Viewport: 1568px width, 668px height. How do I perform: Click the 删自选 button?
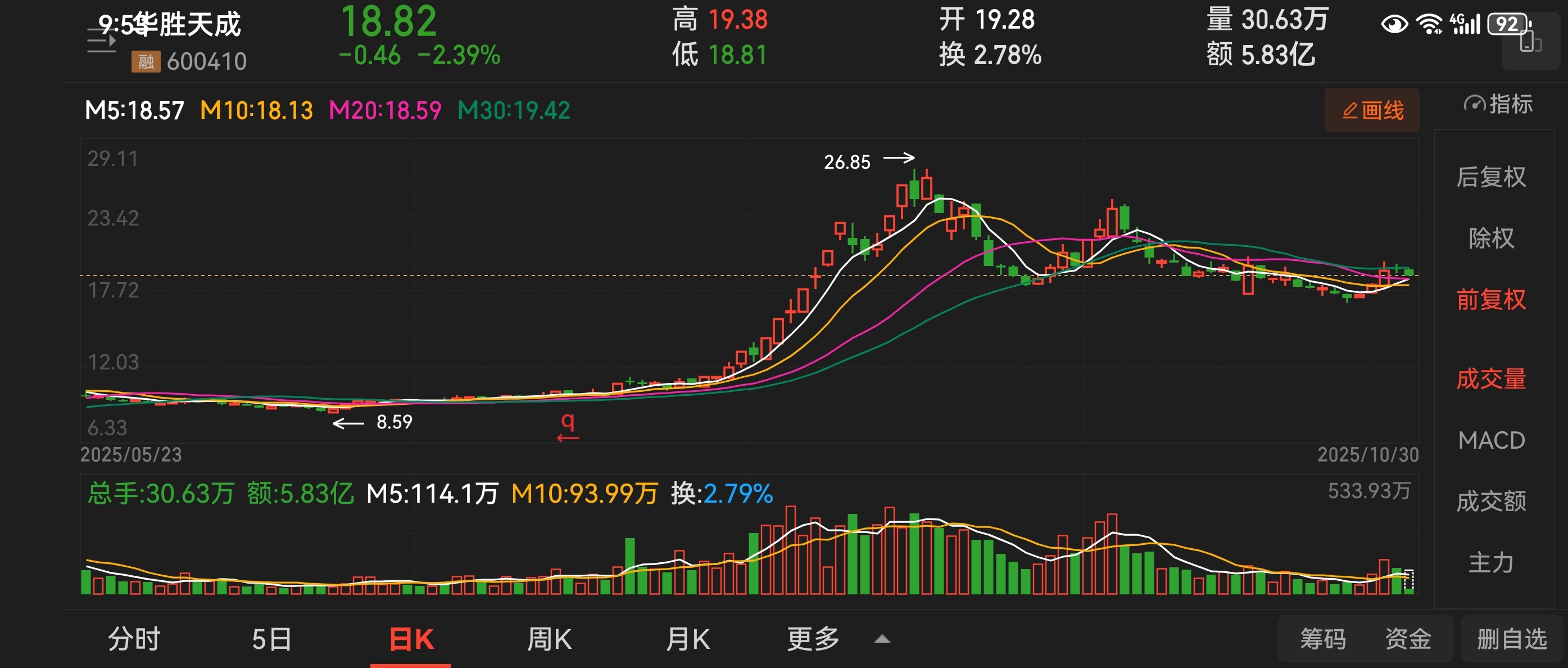1512,639
